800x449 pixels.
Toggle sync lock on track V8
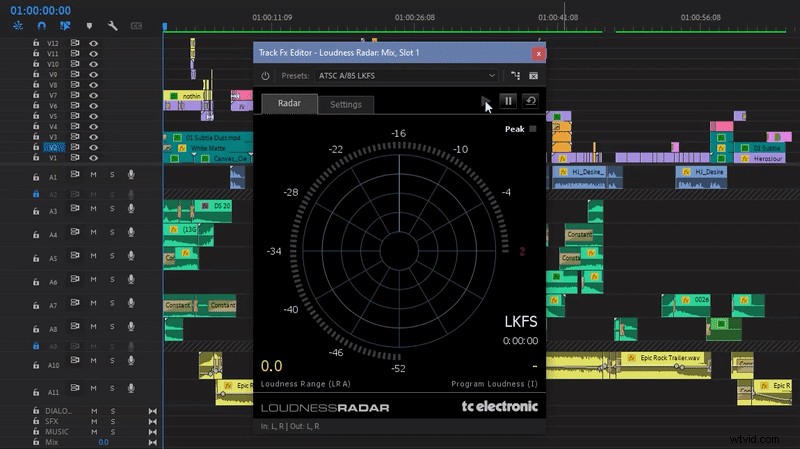tap(75, 85)
